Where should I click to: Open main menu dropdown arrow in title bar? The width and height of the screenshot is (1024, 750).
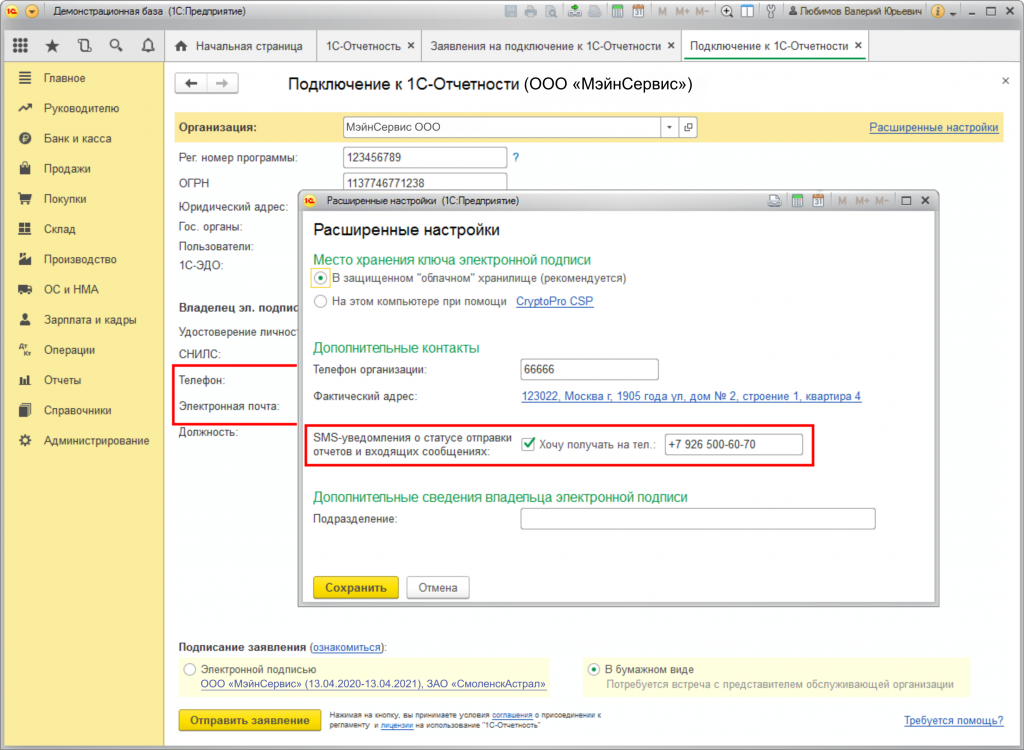[33, 12]
